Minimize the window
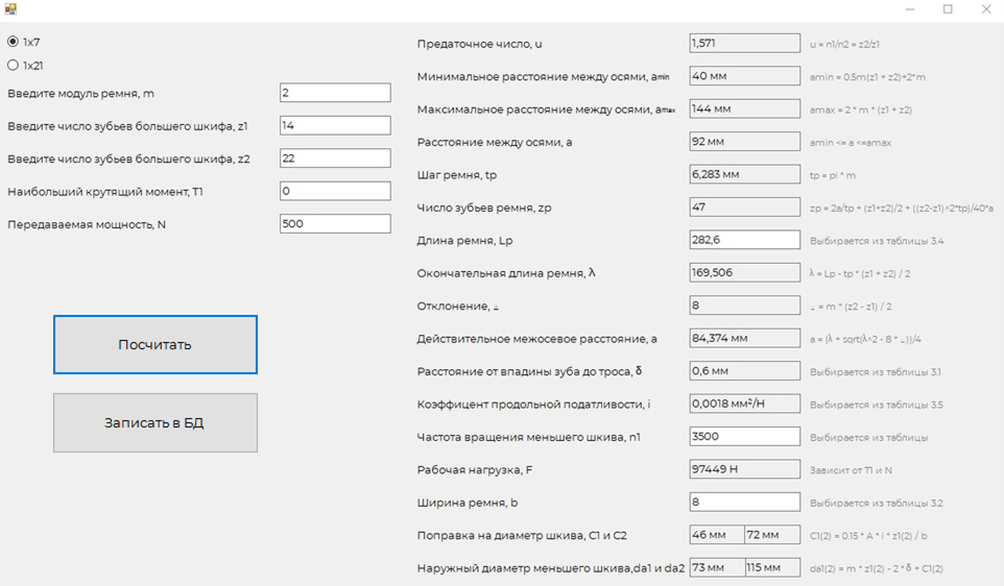 910,10
